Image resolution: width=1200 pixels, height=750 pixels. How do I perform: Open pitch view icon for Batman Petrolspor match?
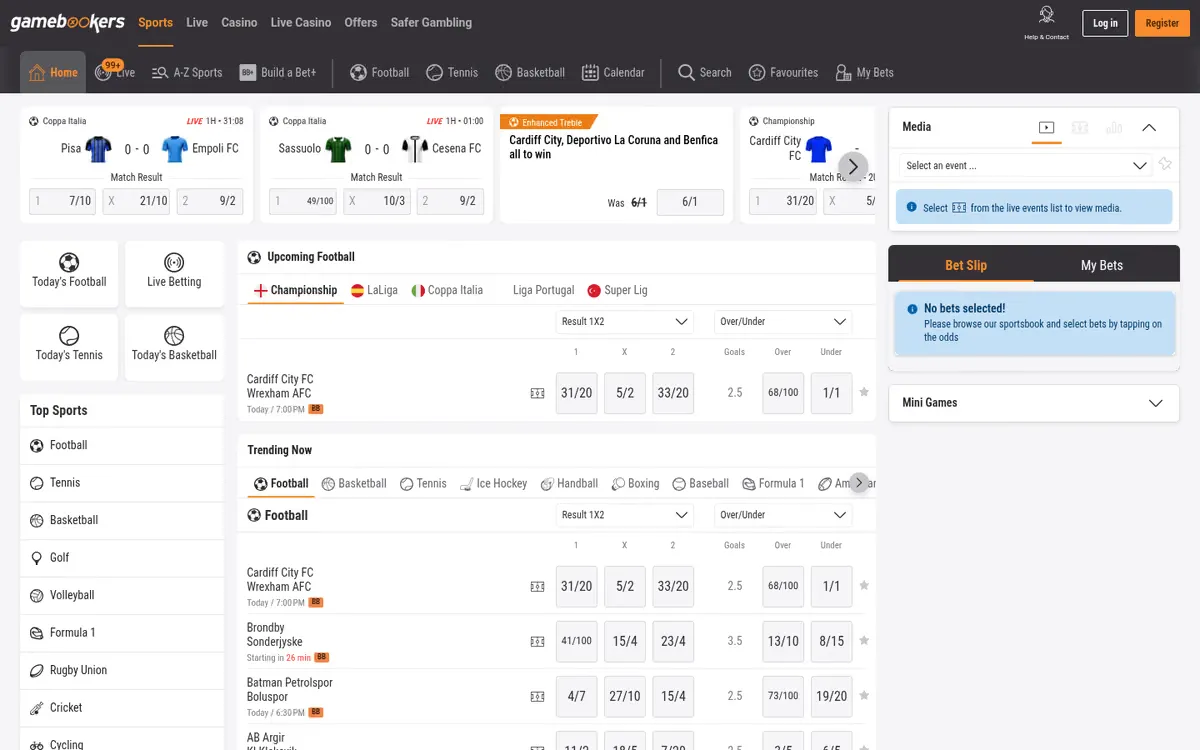point(537,696)
